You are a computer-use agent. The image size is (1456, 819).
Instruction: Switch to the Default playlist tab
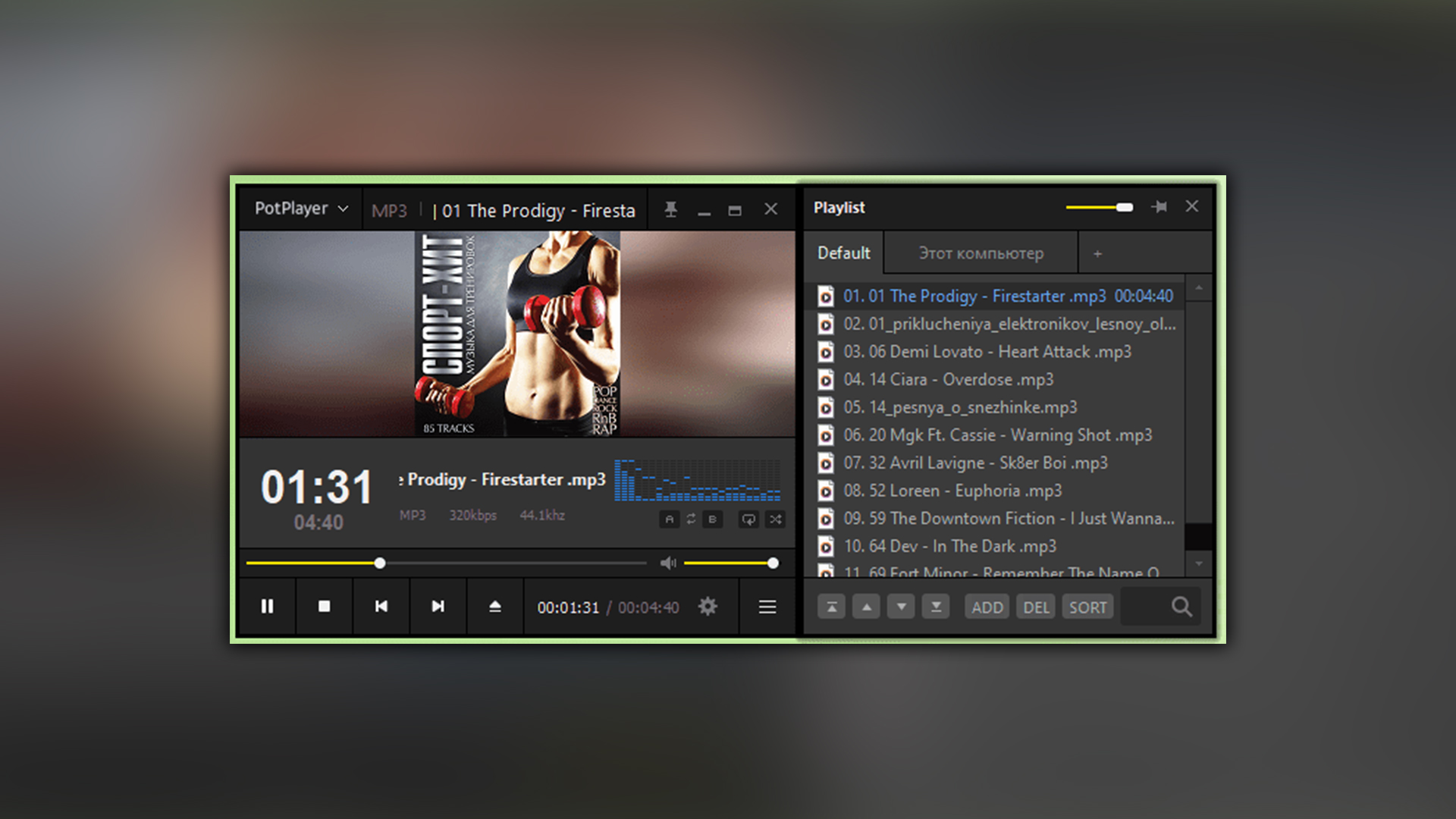pos(843,253)
